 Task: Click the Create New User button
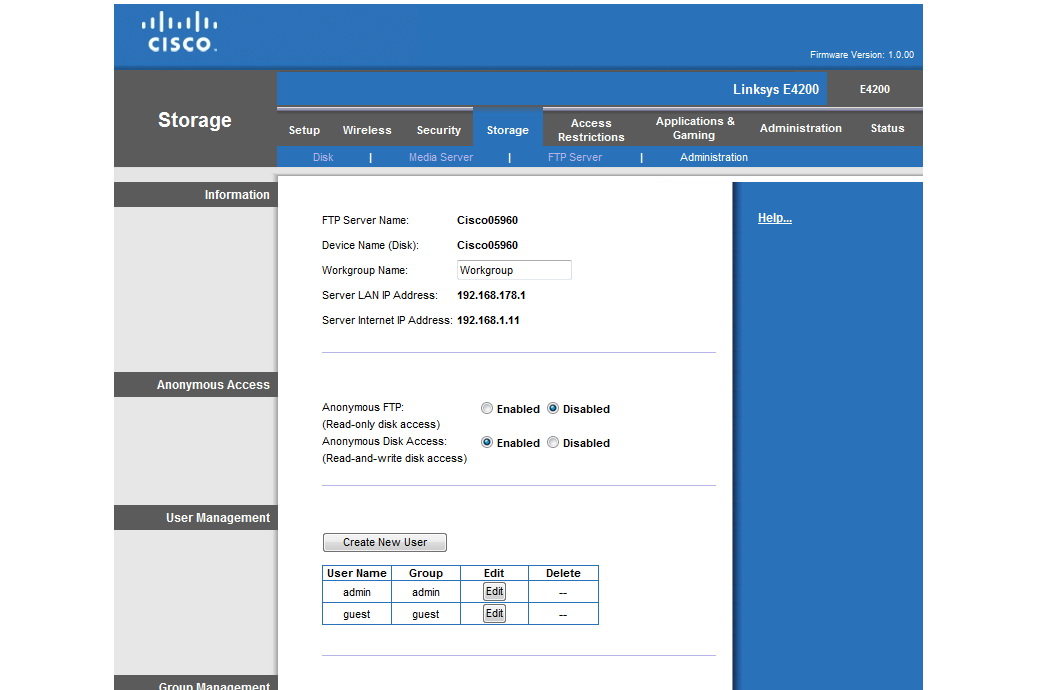click(x=385, y=542)
